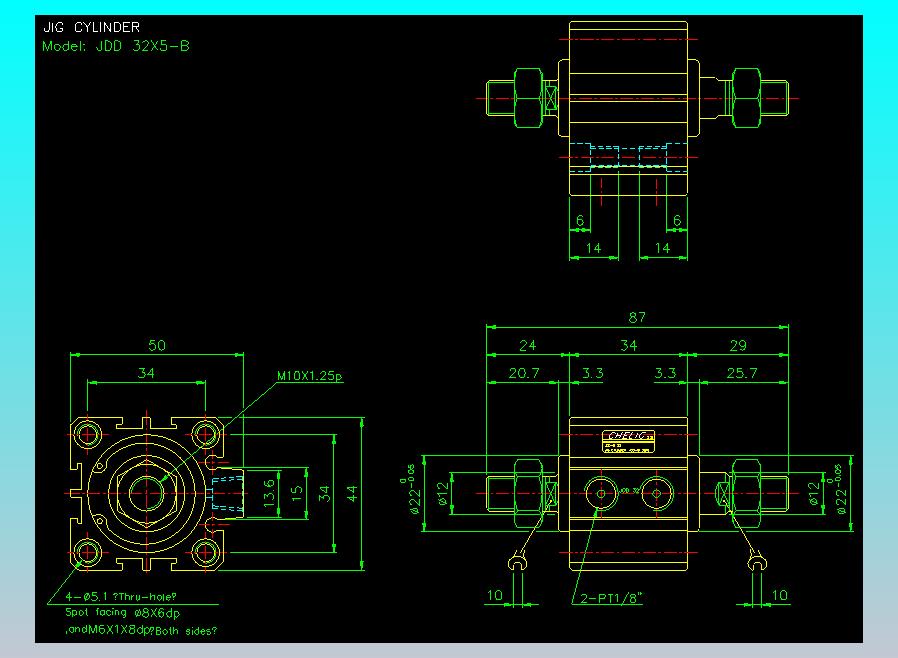Pick the '34' dimension below the 50
This screenshot has height=658, width=898.
pos(146,373)
